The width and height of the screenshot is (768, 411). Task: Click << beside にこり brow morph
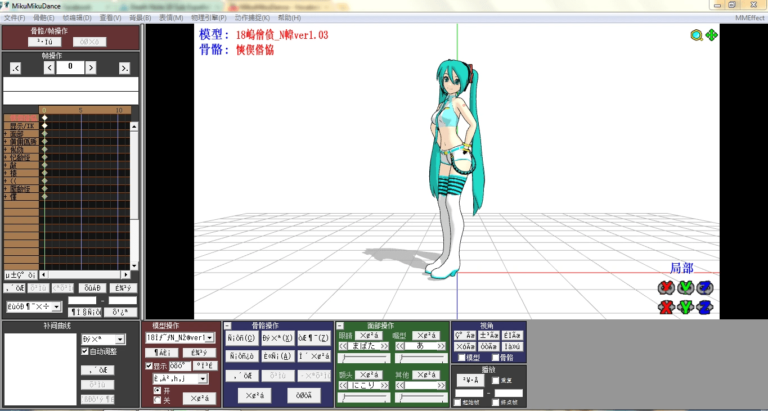(x=343, y=385)
